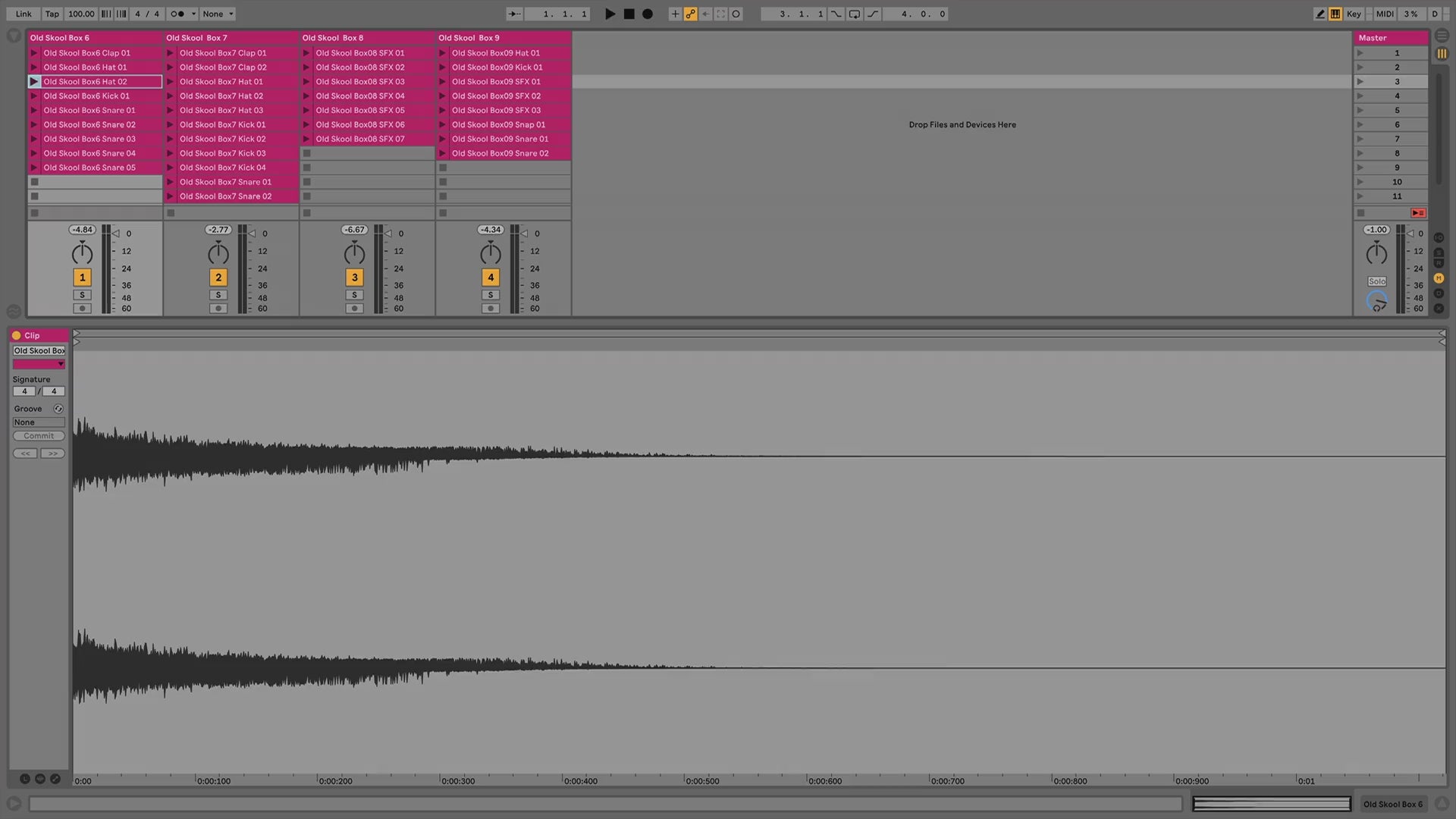1456x819 pixels.
Task: Toggle the Key map mode switch
Action: [x=1354, y=14]
